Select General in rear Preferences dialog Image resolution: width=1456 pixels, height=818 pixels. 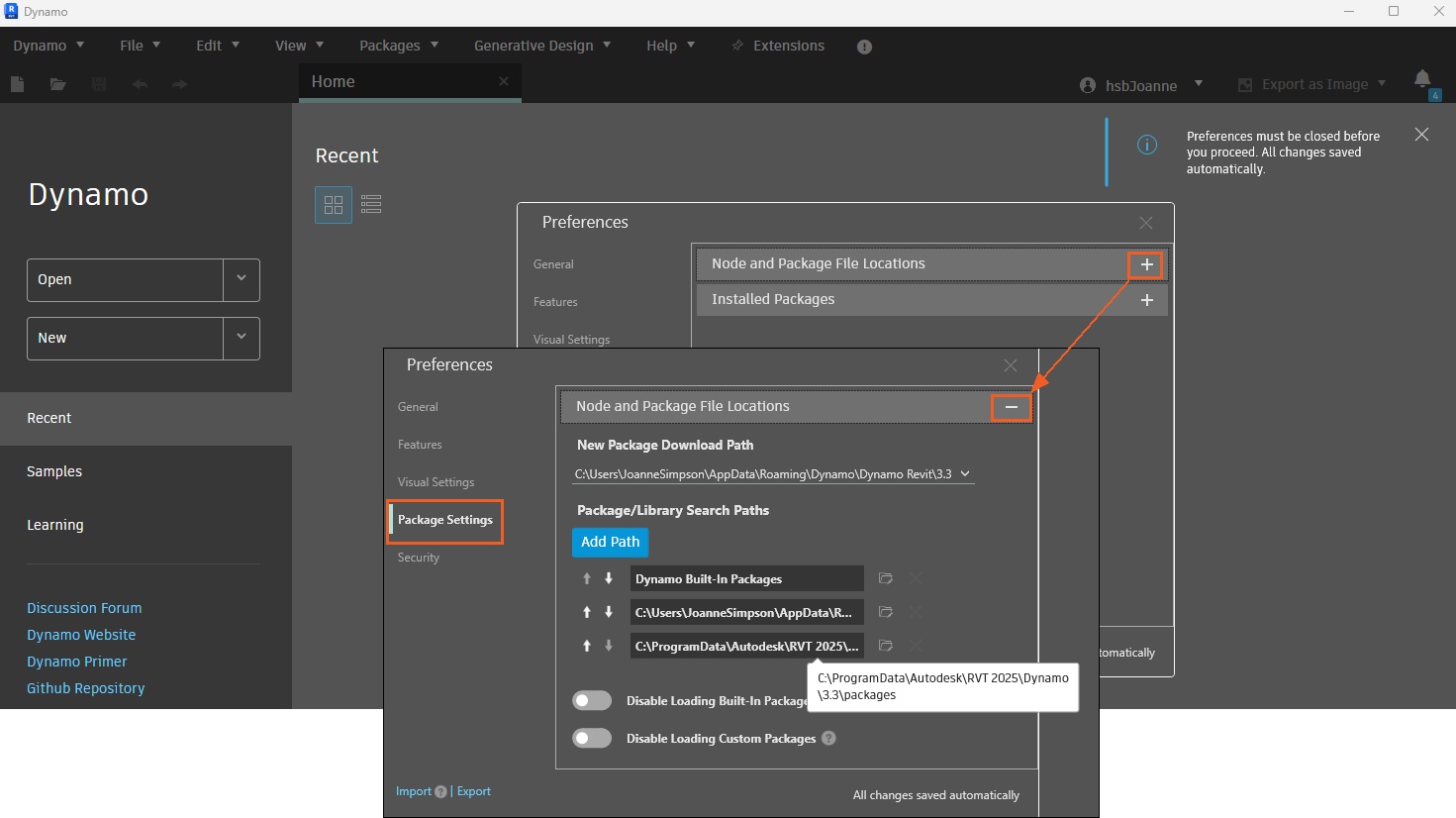[553, 264]
